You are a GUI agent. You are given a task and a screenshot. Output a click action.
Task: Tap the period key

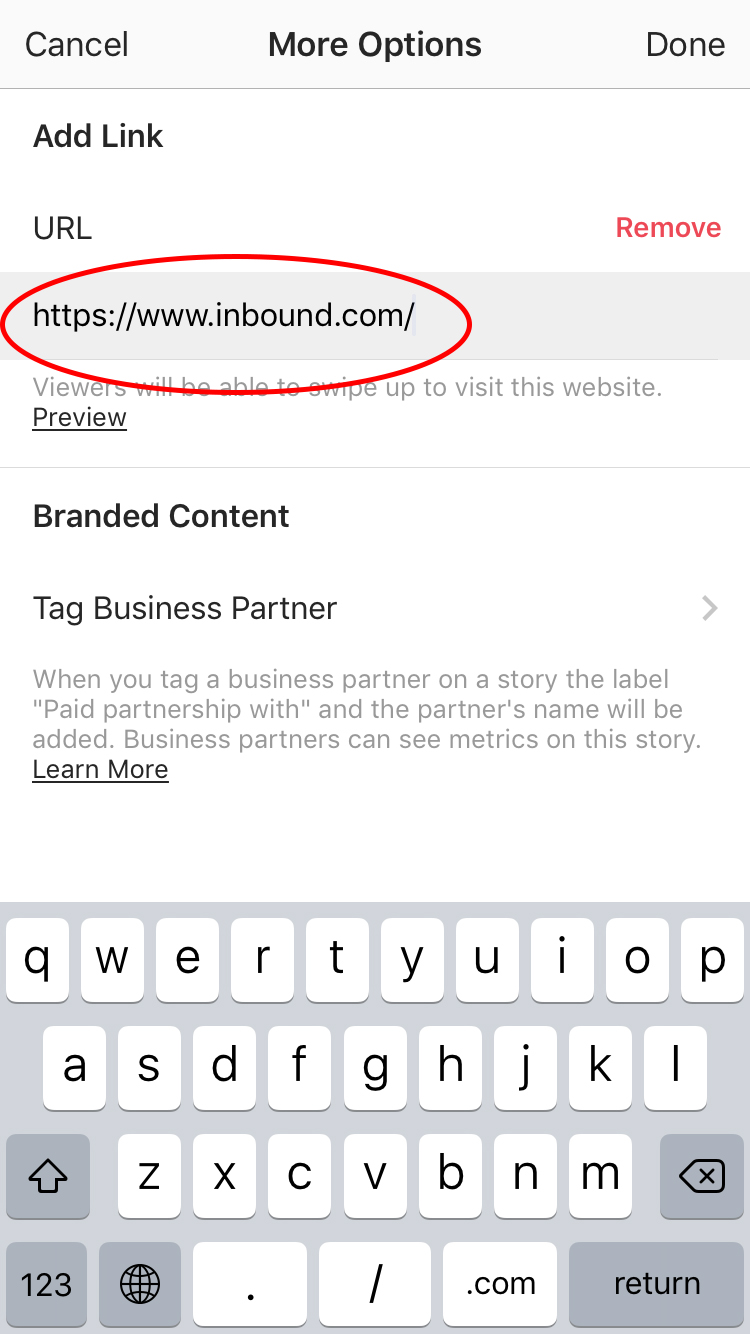[x=250, y=1284]
